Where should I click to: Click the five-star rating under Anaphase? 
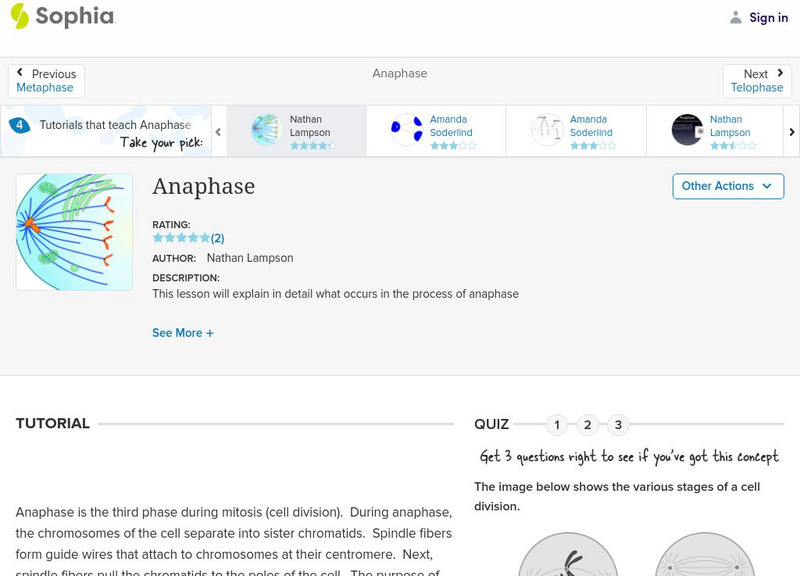tap(181, 238)
